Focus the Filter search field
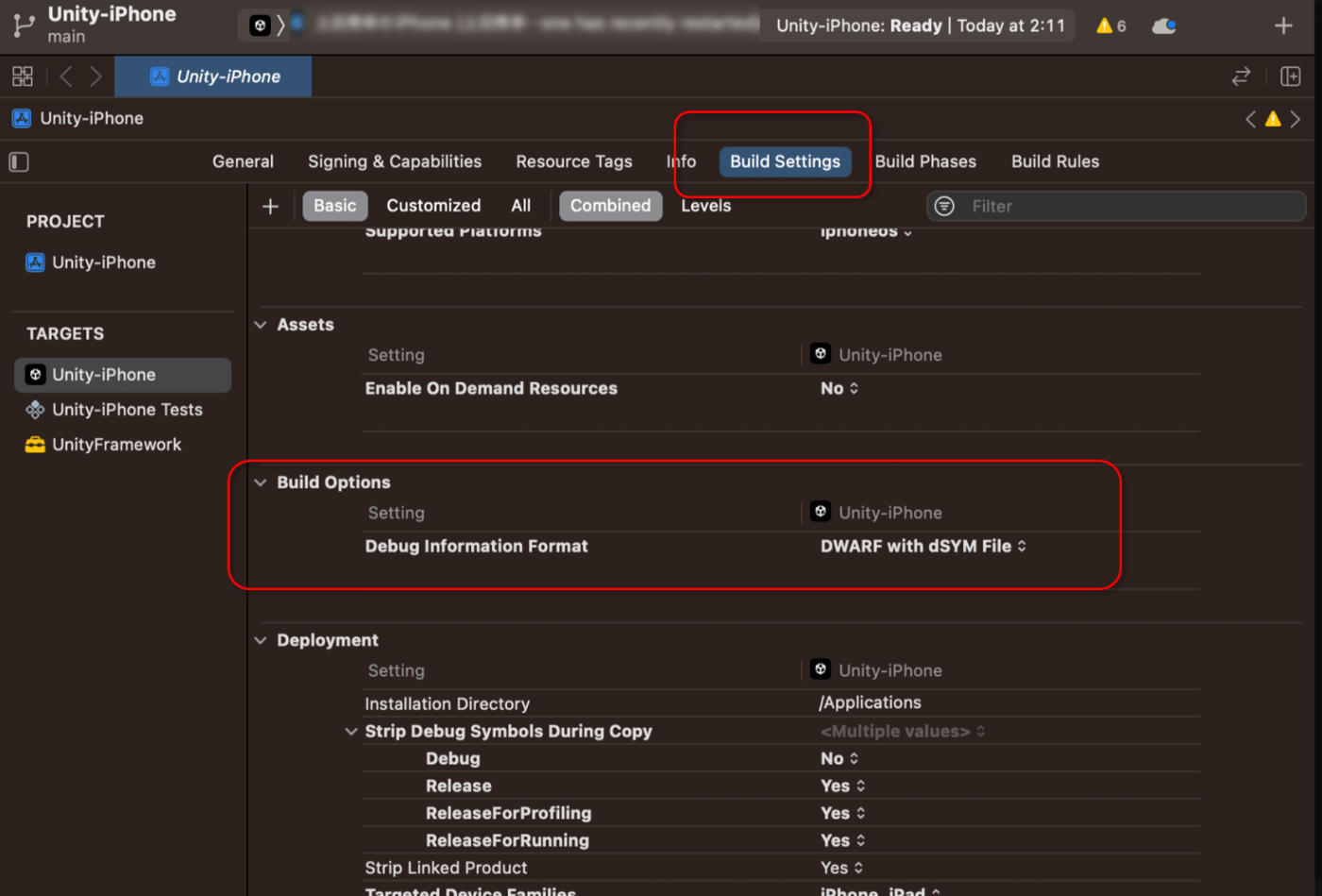The width and height of the screenshot is (1322, 896). point(1116,206)
